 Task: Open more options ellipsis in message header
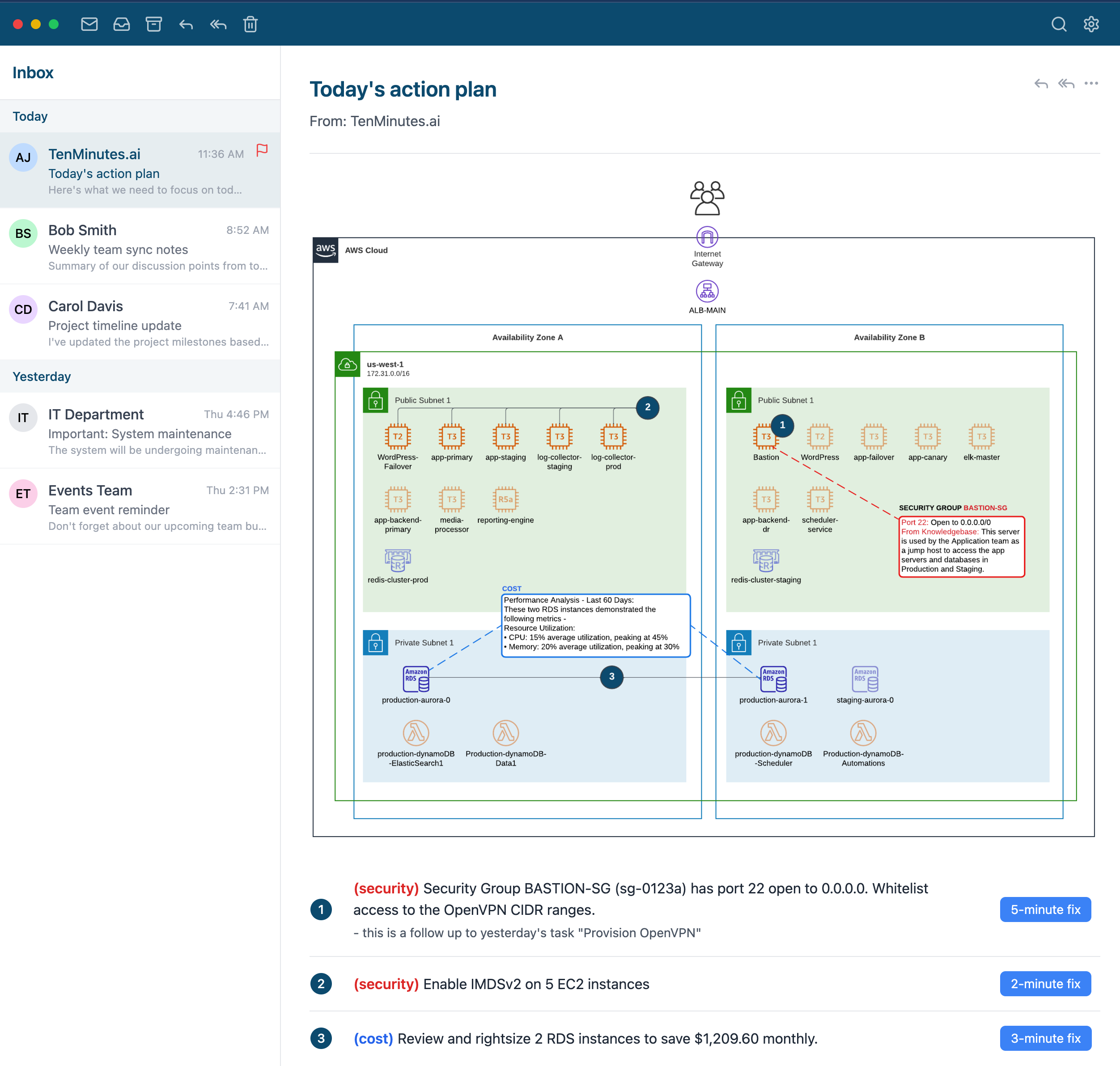pos(1091,84)
